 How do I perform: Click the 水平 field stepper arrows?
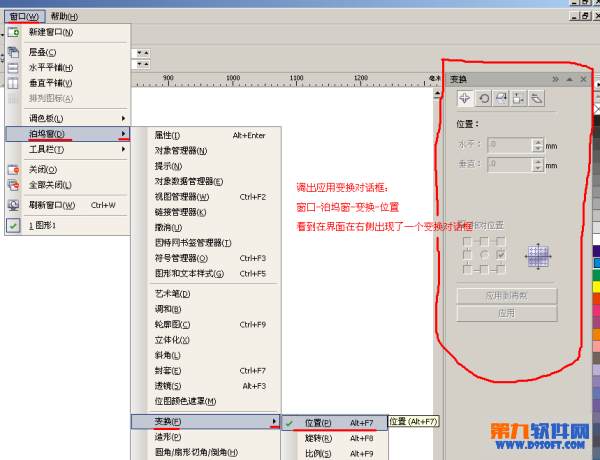coord(538,145)
